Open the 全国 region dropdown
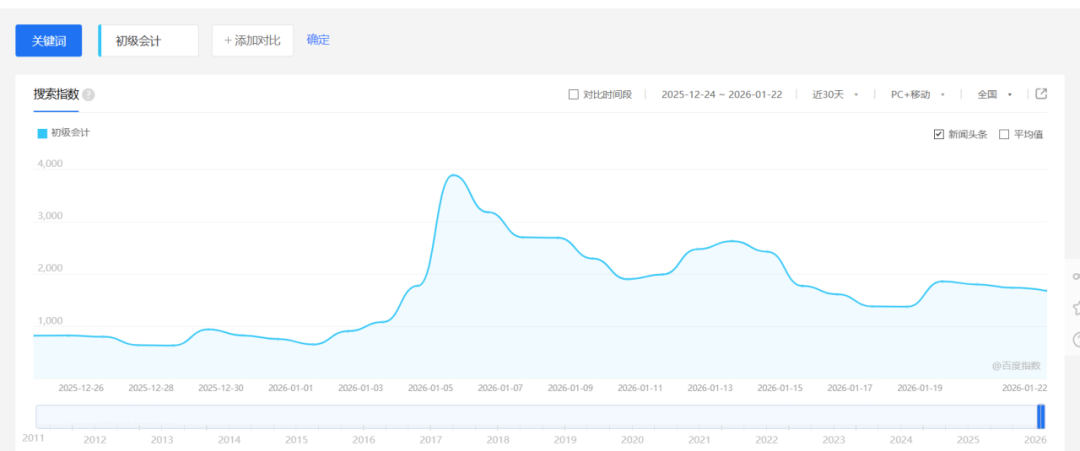The height and width of the screenshot is (451, 1080). click(994, 95)
